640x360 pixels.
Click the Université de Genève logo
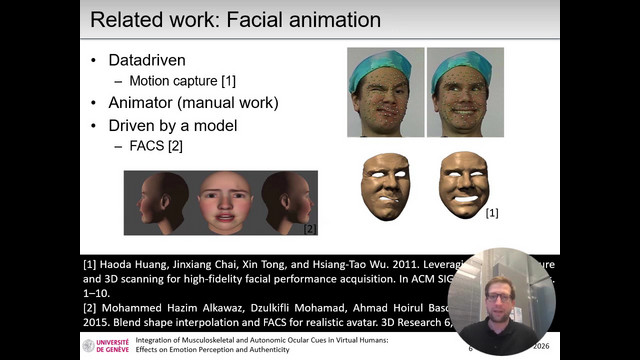tap(106, 345)
